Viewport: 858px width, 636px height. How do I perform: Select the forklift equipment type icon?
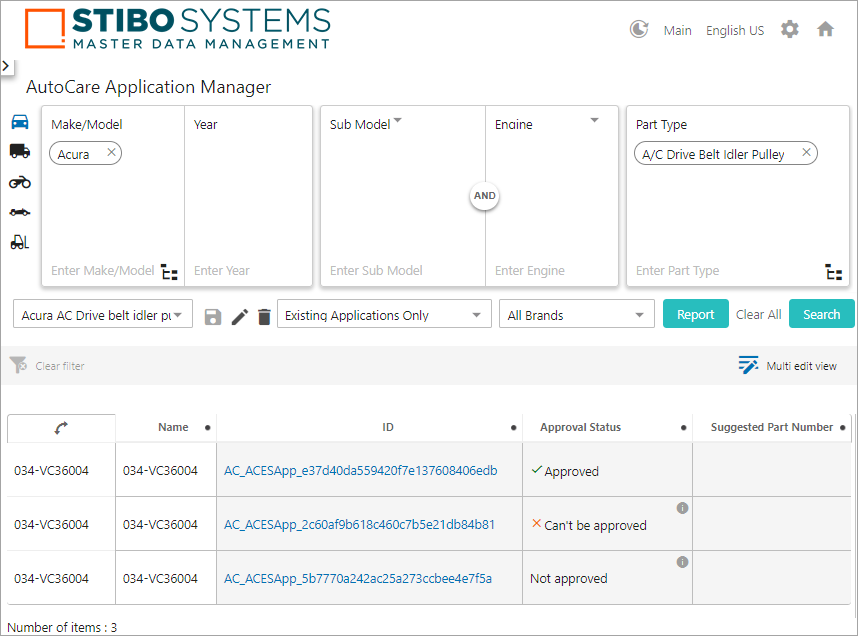tap(20, 242)
